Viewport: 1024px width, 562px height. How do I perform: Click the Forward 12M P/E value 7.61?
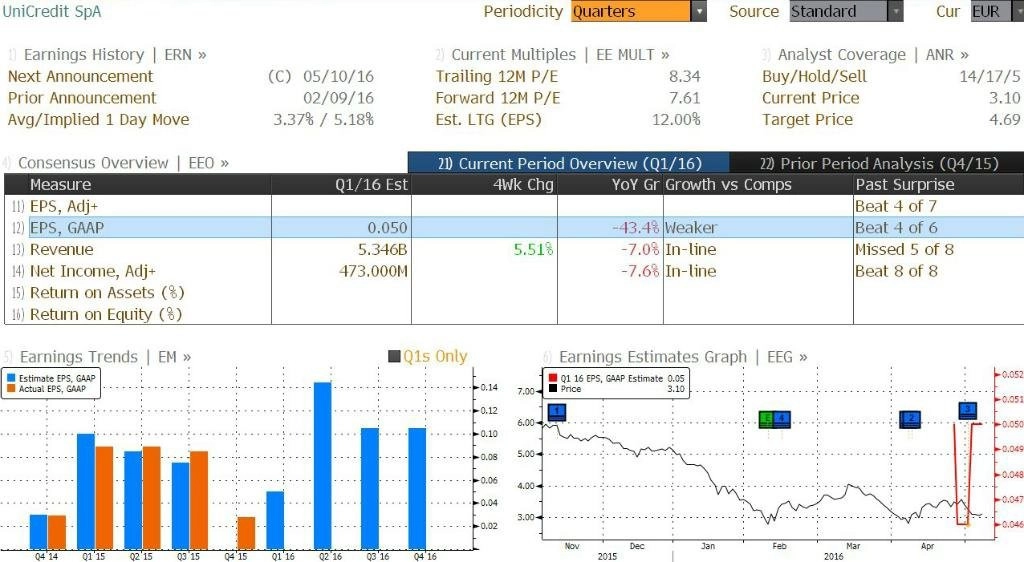(x=684, y=98)
